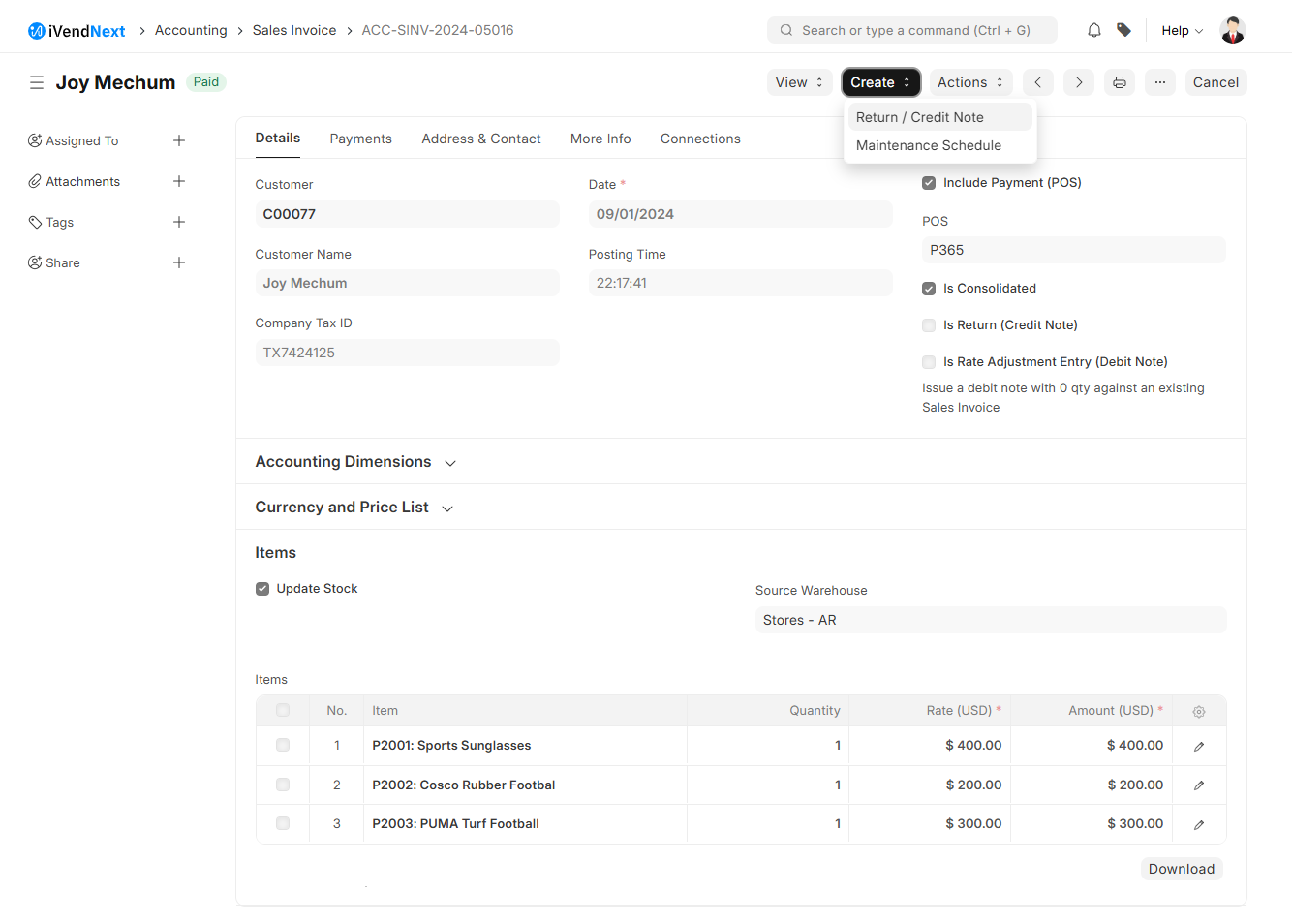Screen dimensions: 1292x924
Task: Toggle the sidebar hamburger menu
Action: [x=37, y=82]
